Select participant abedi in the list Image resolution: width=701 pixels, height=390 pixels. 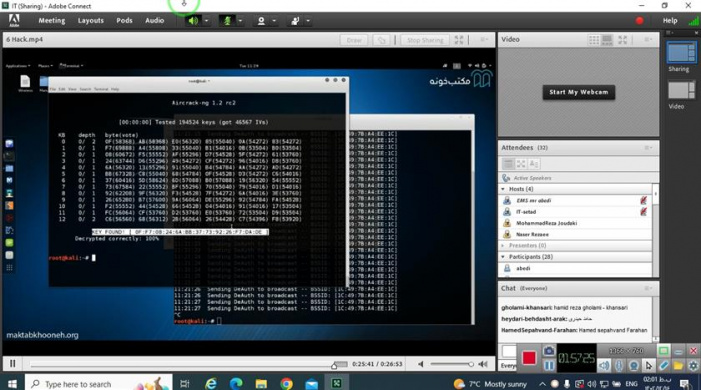(575, 268)
